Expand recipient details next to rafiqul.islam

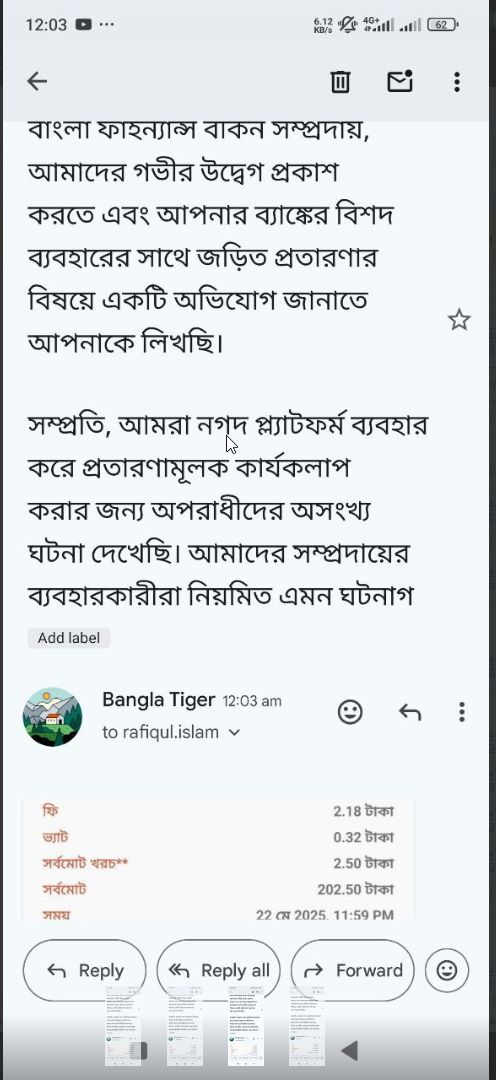tap(234, 733)
